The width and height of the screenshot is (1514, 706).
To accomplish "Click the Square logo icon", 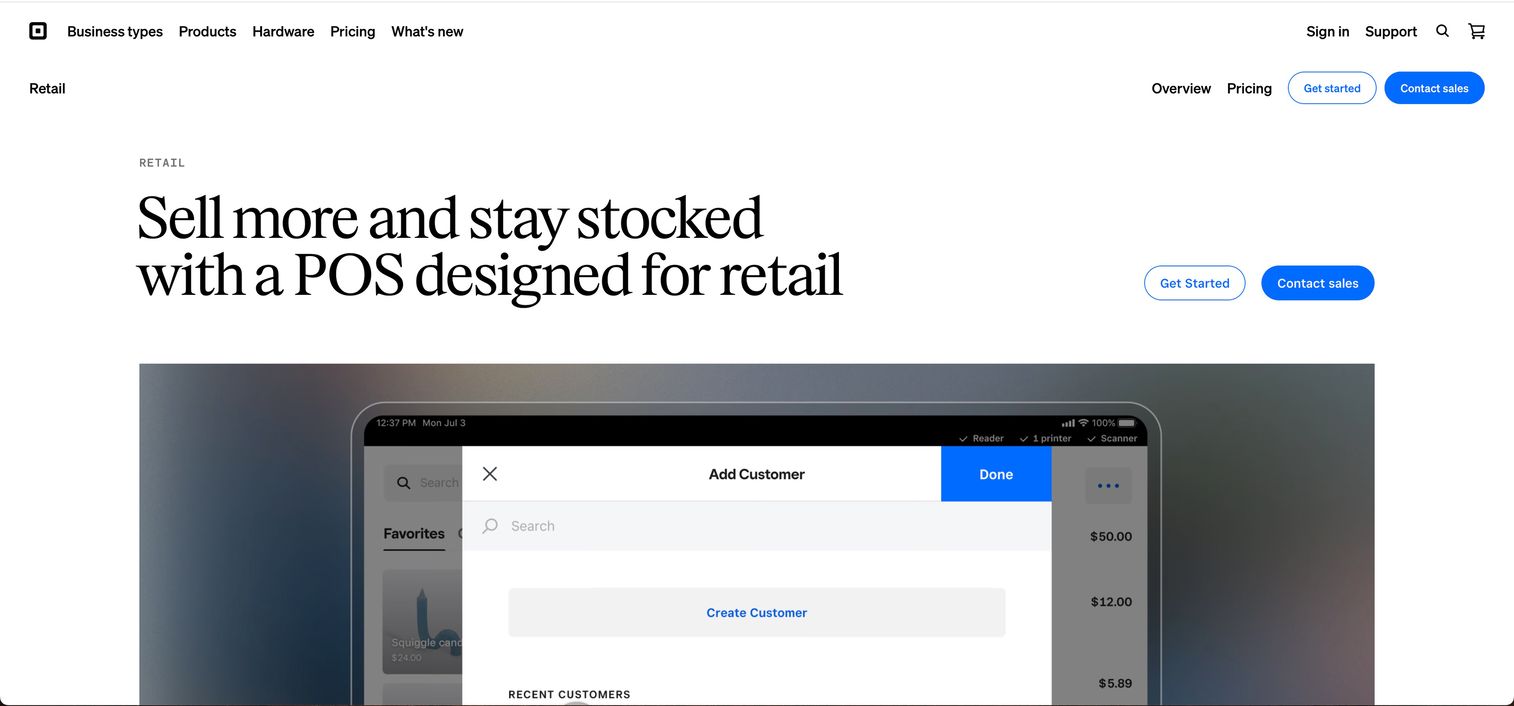I will tap(38, 31).
